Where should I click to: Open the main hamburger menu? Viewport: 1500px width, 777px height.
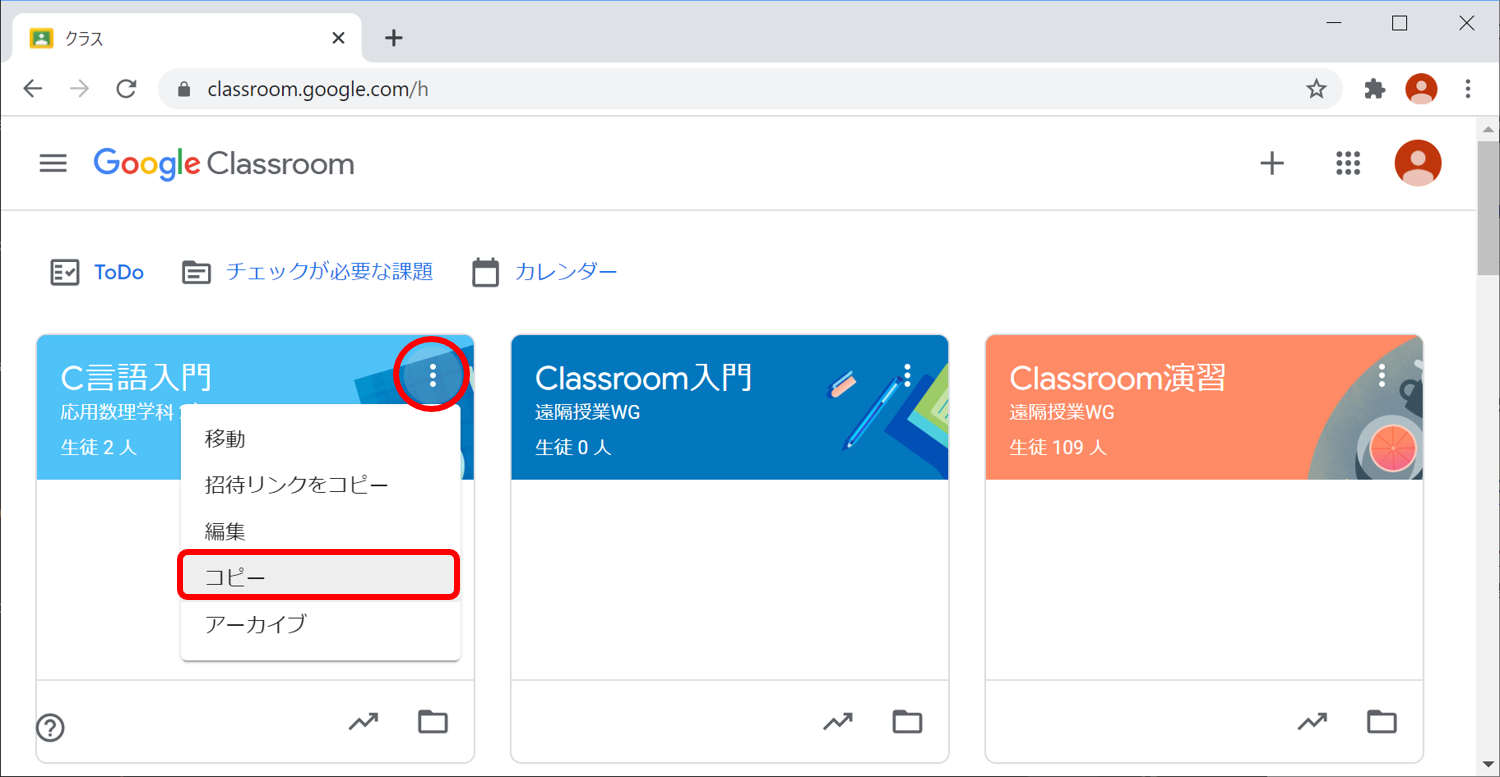pos(53,163)
